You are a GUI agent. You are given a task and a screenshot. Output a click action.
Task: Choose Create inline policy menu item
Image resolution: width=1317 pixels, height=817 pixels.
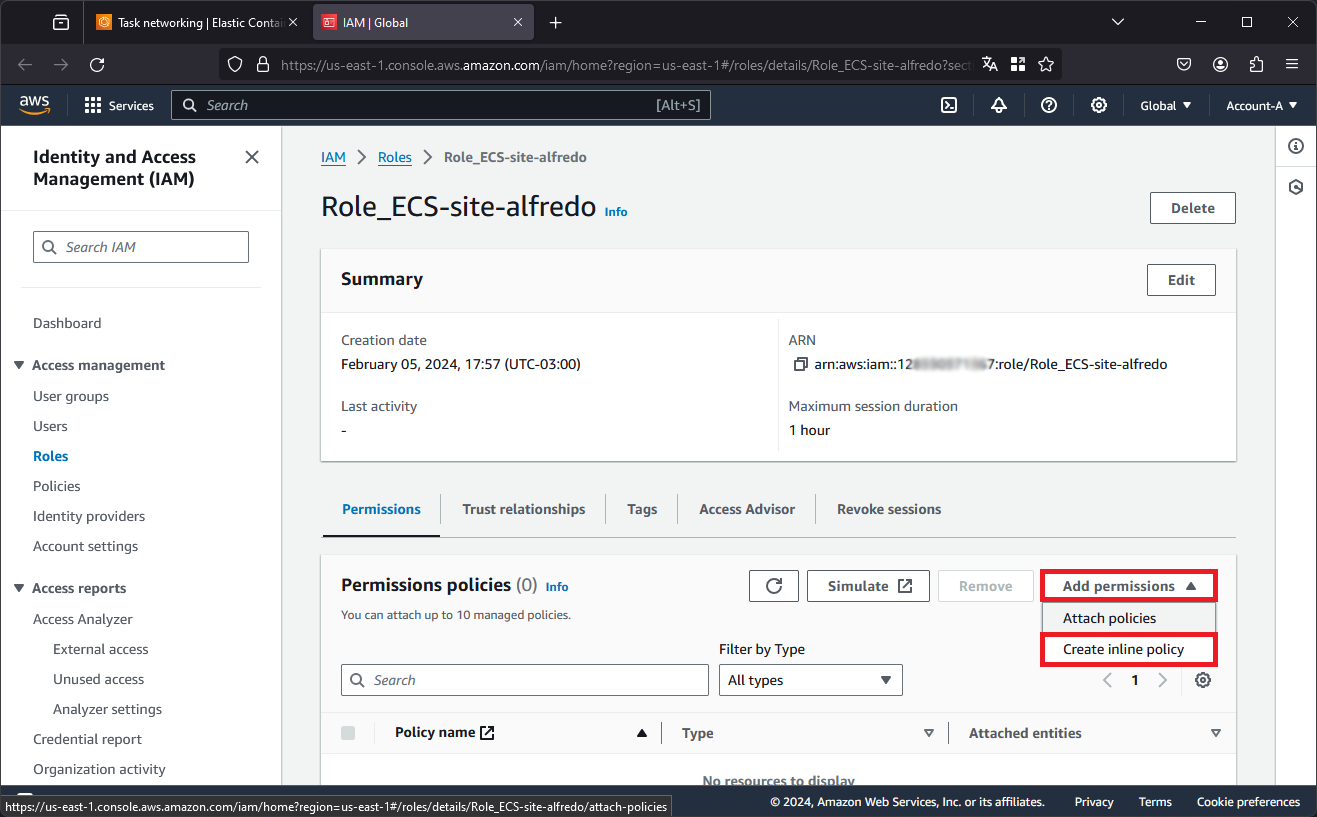[1129, 649]
